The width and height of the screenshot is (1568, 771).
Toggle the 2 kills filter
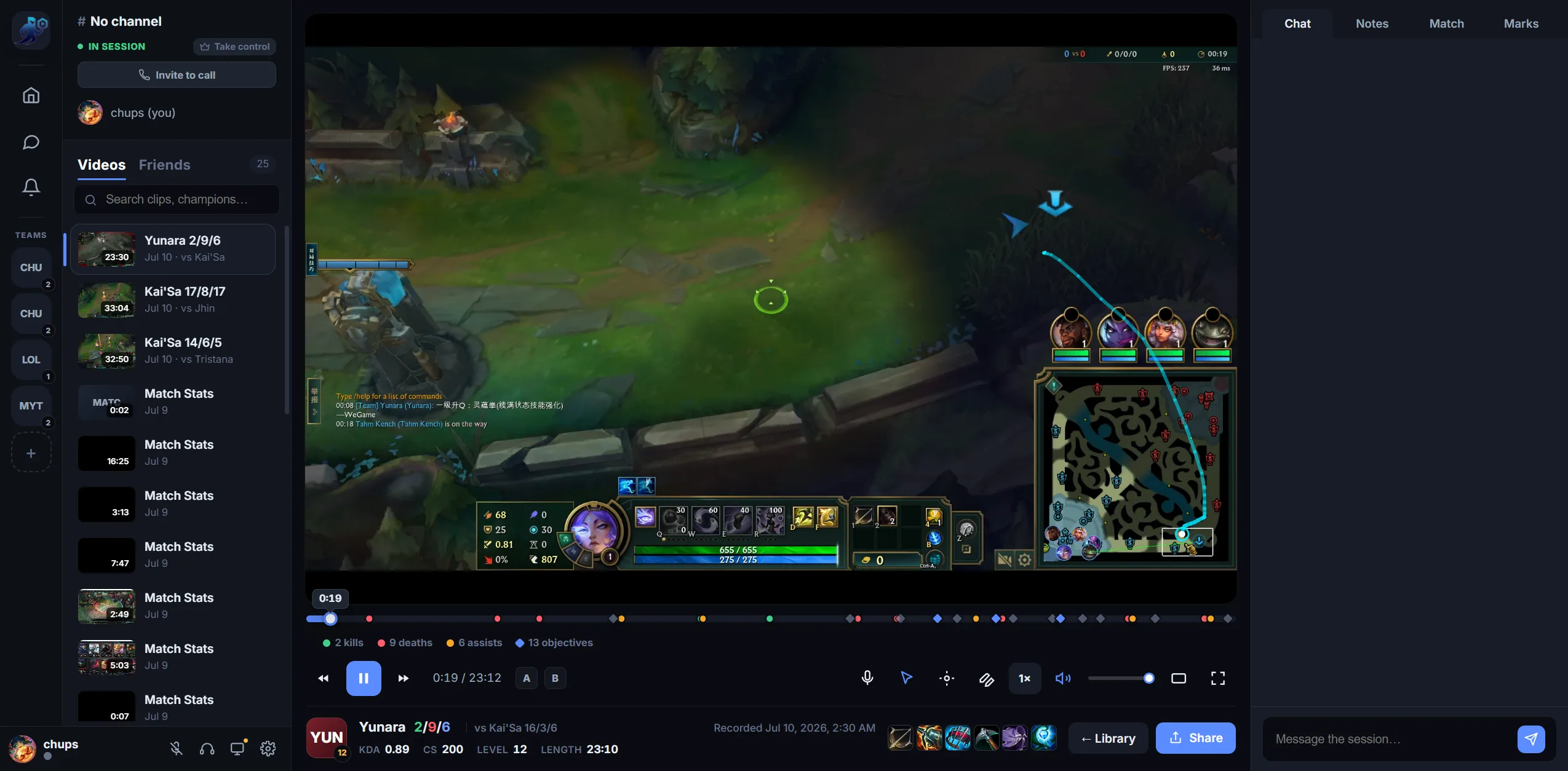343,642
